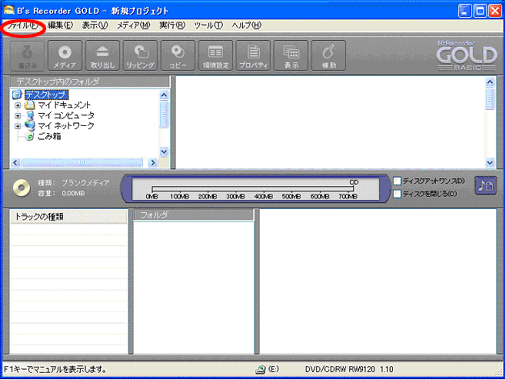
Task: Click the メディア toolbar icon
Action: [x=65, y=56]
